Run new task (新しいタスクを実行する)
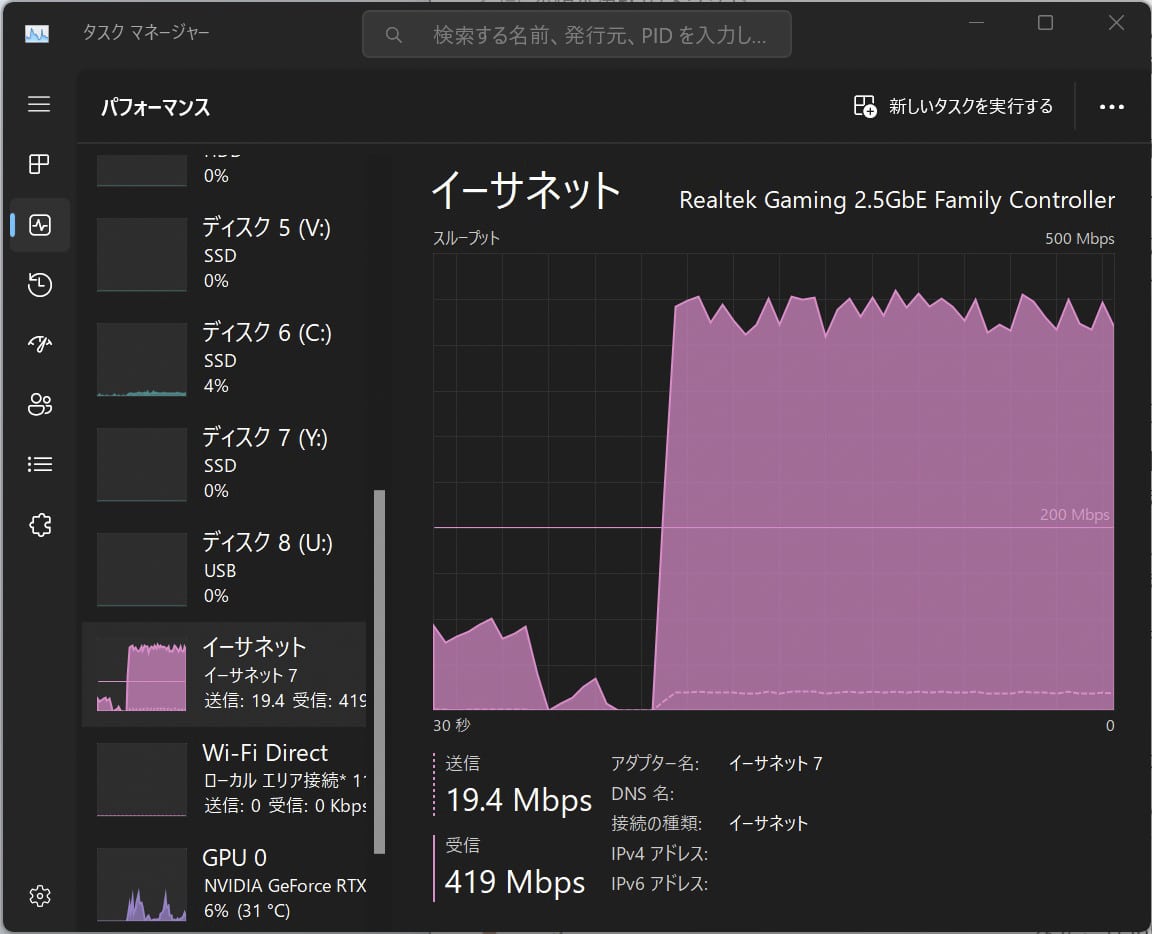 [x=954, y=107]
